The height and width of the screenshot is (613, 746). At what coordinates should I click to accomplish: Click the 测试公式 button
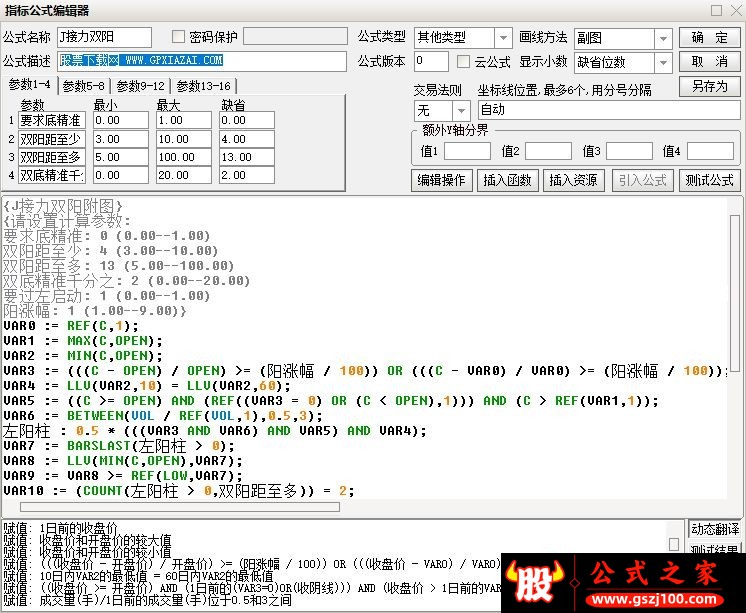point(709,180)
